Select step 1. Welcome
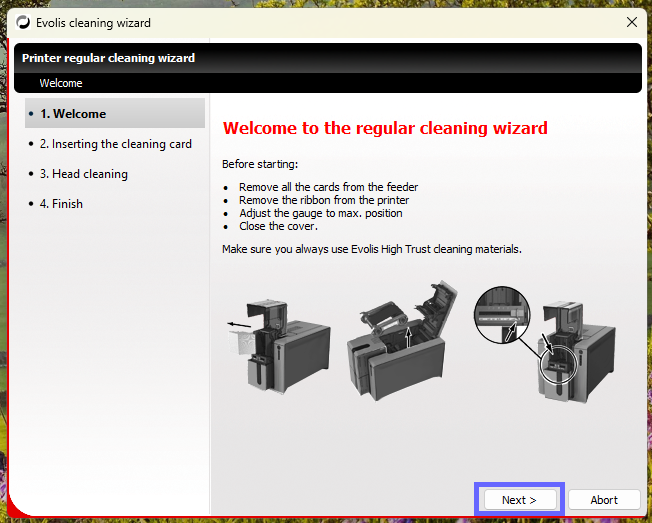 tap(115, 113)
